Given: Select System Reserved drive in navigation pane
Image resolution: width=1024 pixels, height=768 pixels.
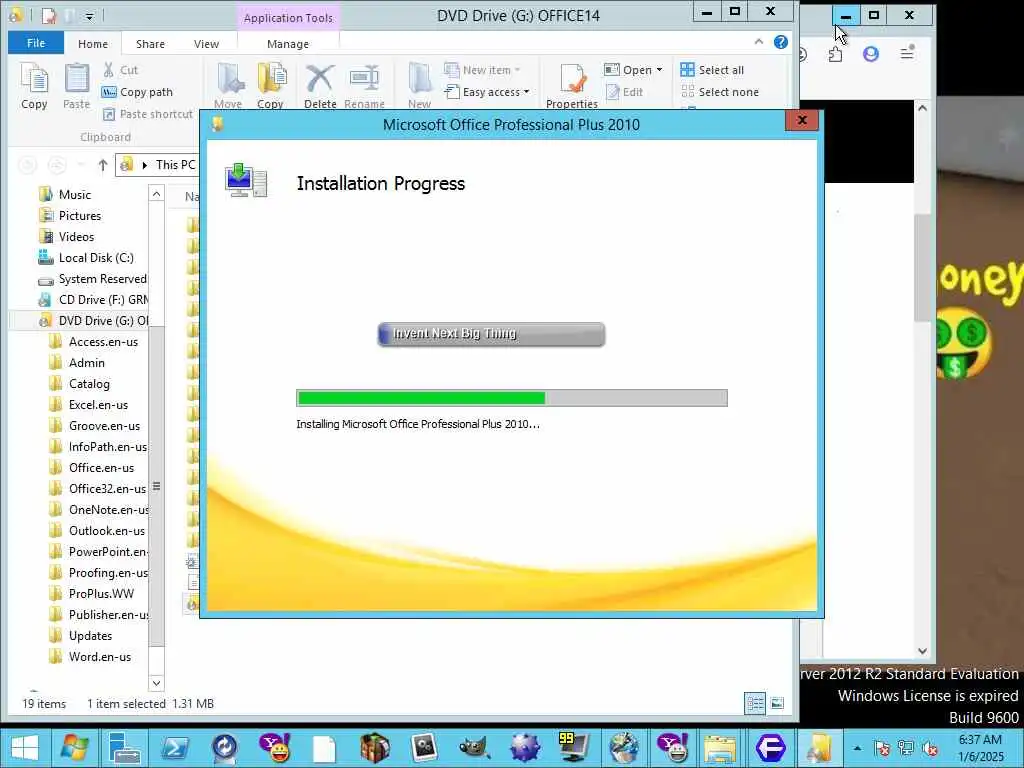Looking at the screenshot, I should pyautogui.click(x=103, y=279).
